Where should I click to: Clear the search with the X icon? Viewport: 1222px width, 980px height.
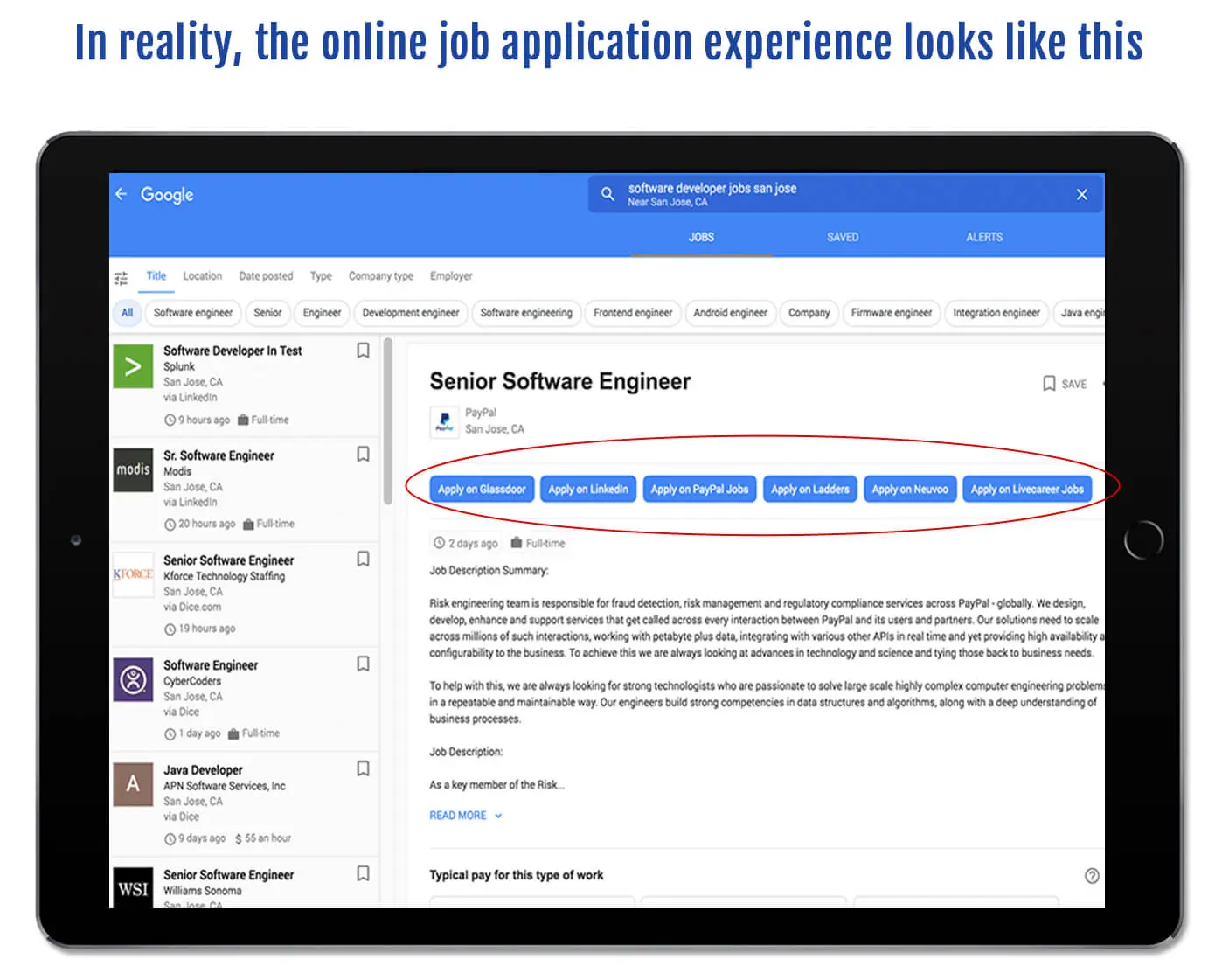coord(1082,194)
